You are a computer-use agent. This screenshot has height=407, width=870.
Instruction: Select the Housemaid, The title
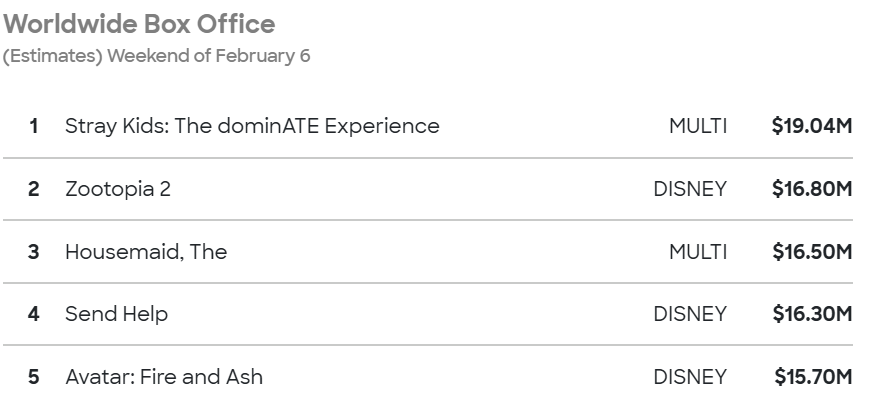point(146,251)
